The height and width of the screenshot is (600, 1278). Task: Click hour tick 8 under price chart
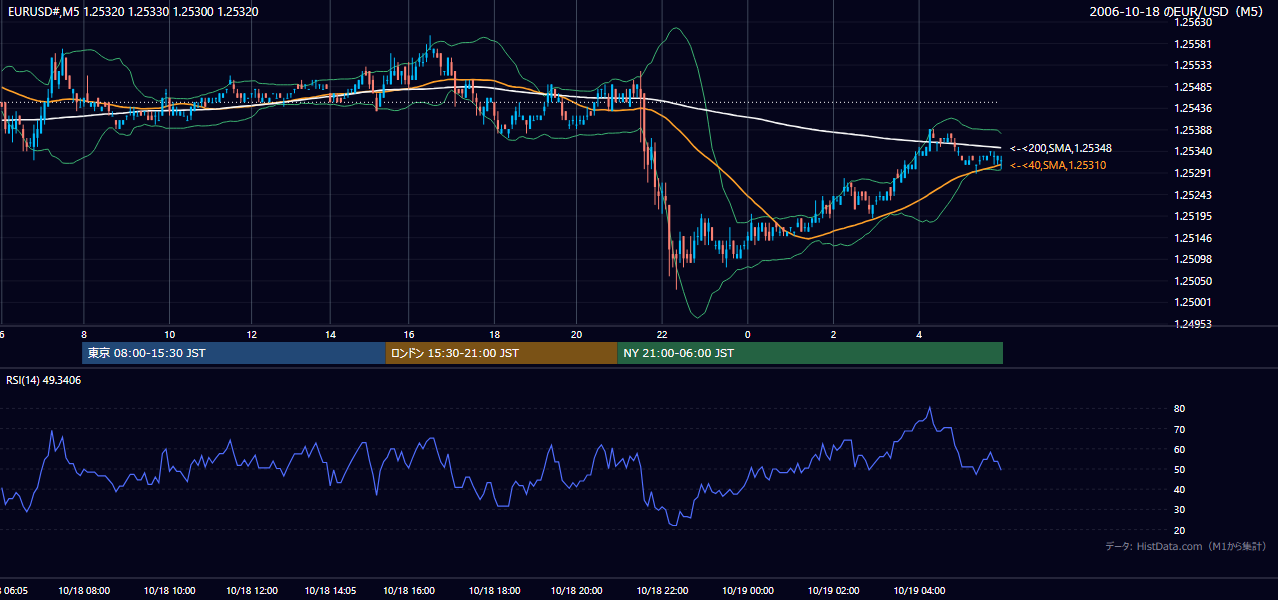coord(84,335)
